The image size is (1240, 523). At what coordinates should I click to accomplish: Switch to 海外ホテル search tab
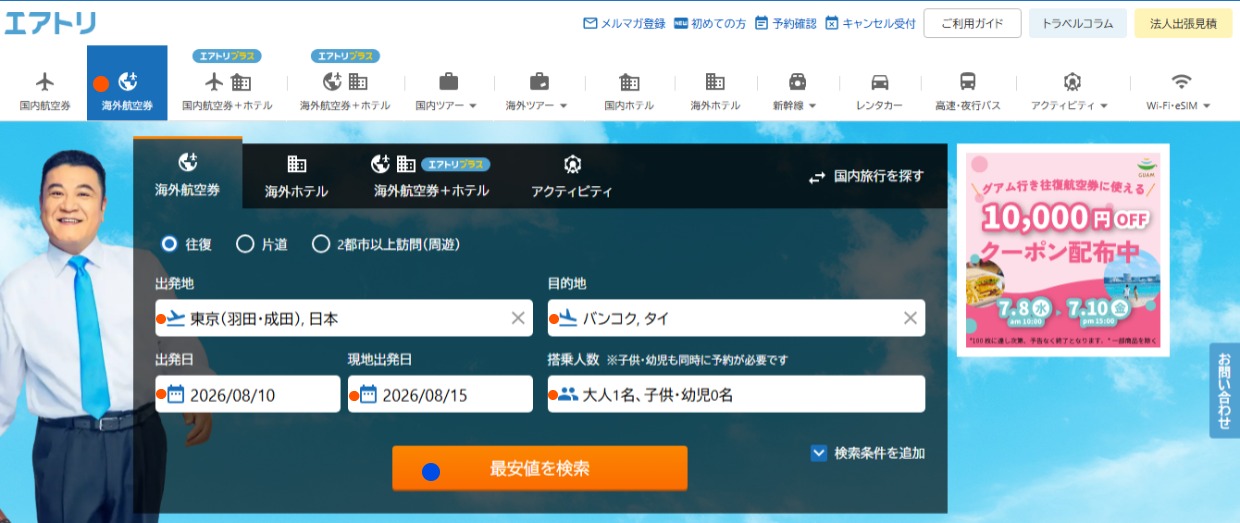[x=296, y=176]
